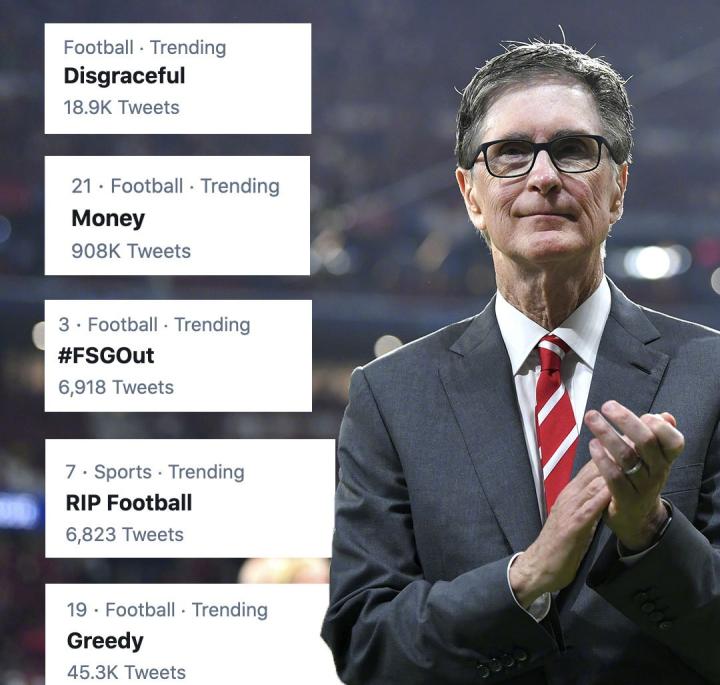Select the '7 · Sports · Trending' label

(155, 472)
